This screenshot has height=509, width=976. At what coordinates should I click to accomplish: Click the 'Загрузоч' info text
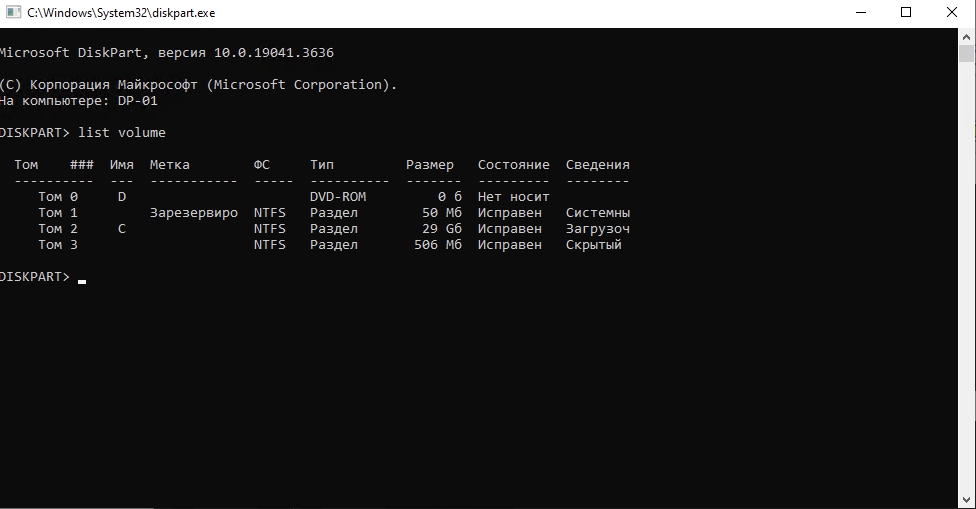click(x=597, y=229)
